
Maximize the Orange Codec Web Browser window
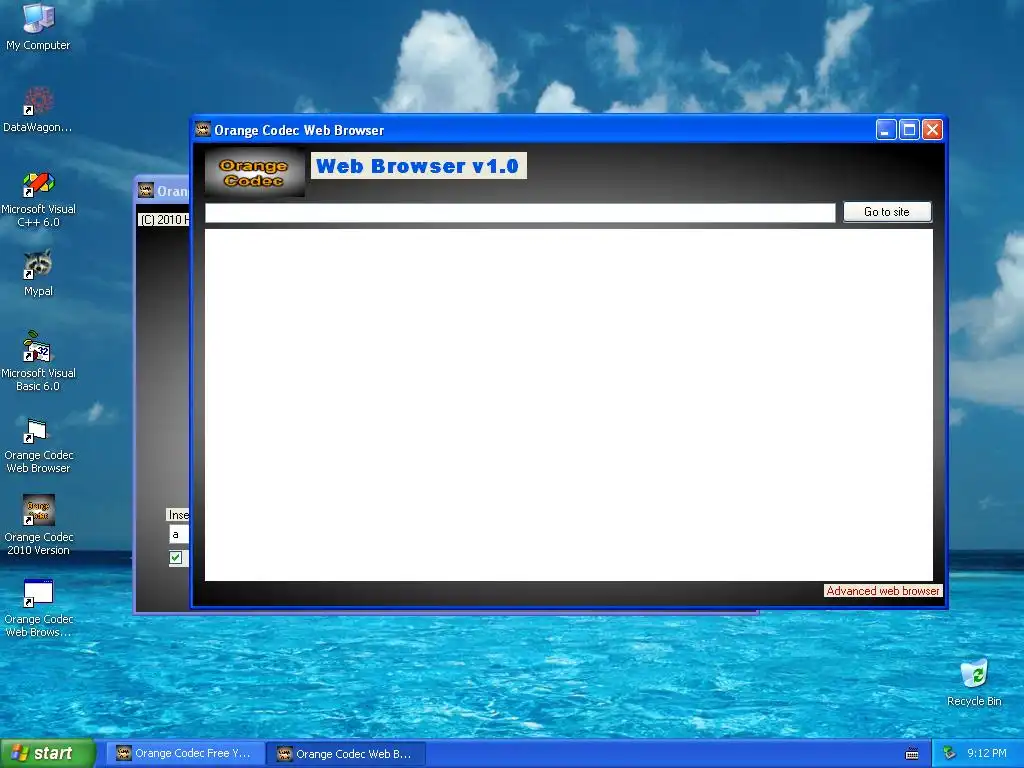point(909,130)
